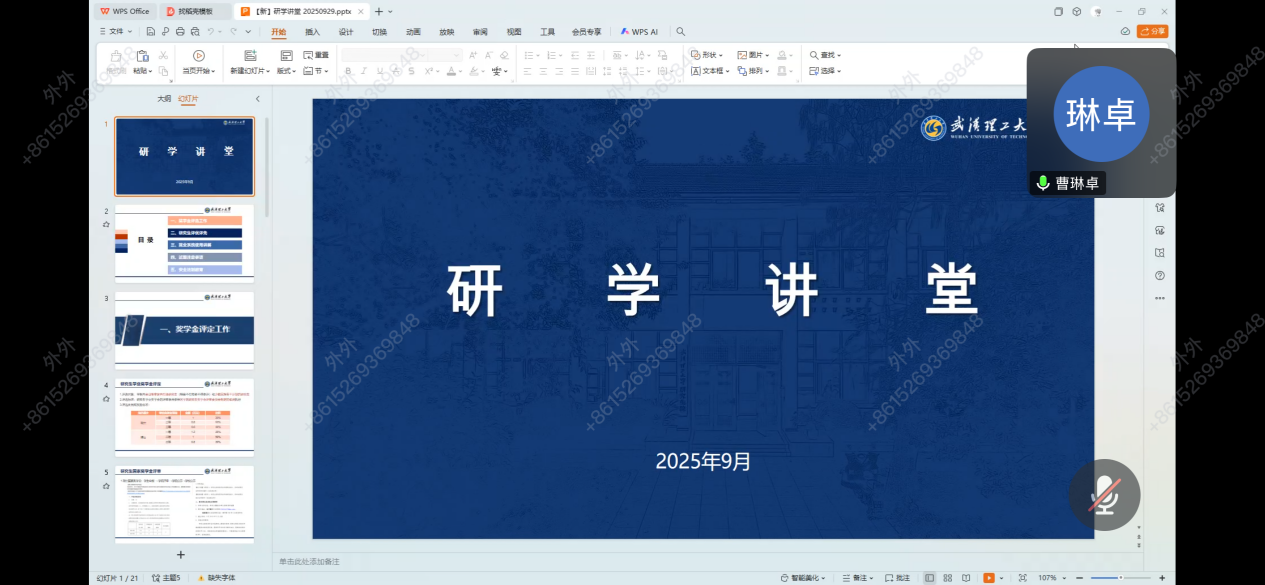
Task: Open the 设计 design ribbon tab
Action: tap(346, 32)
